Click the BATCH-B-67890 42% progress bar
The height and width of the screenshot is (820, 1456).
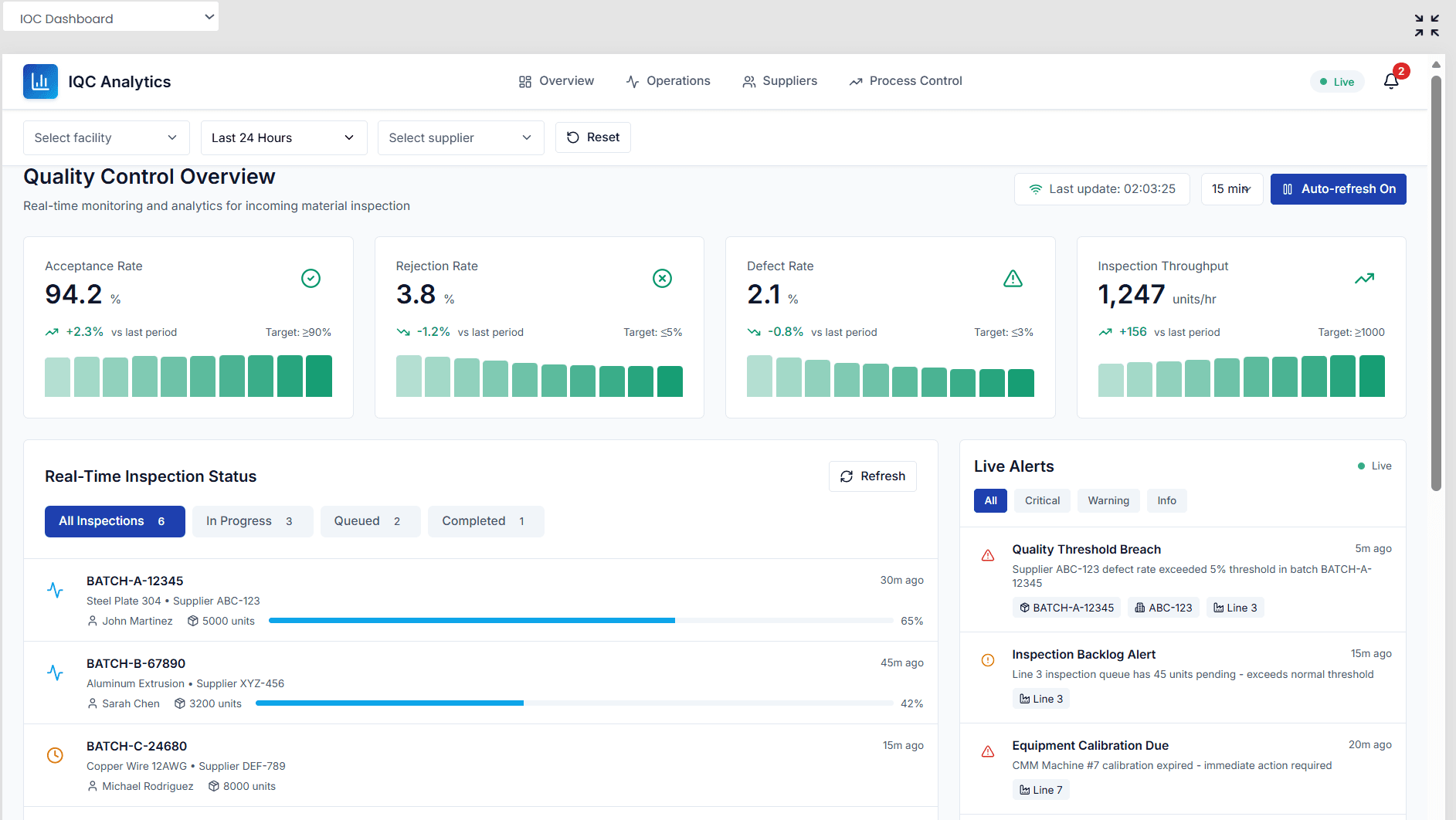[575, 703]
